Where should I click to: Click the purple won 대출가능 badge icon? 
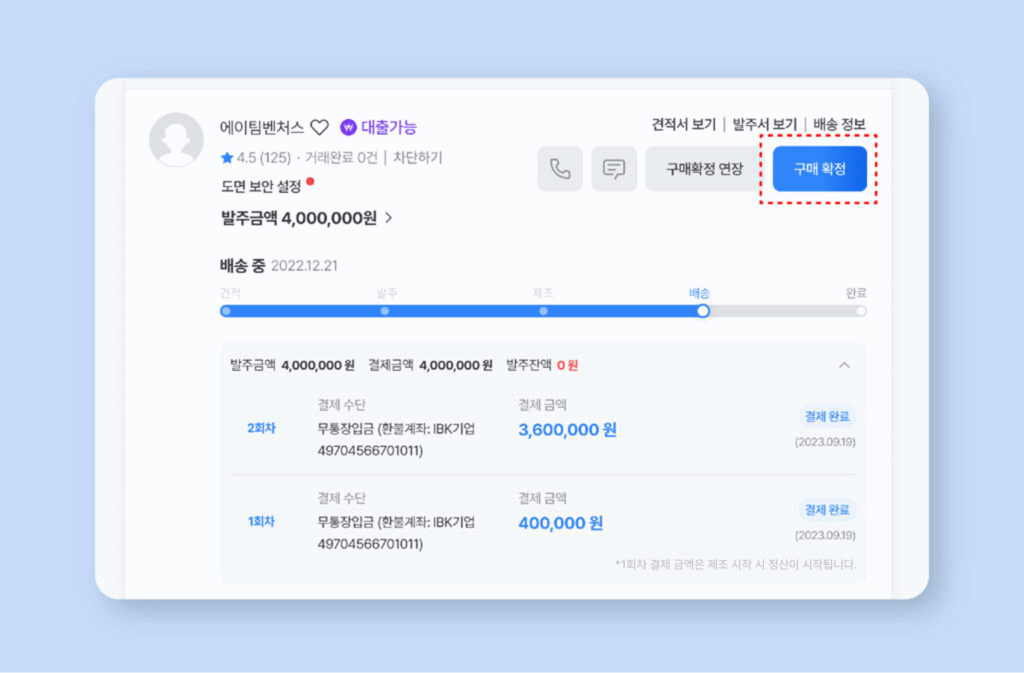[x=348, y=127]
